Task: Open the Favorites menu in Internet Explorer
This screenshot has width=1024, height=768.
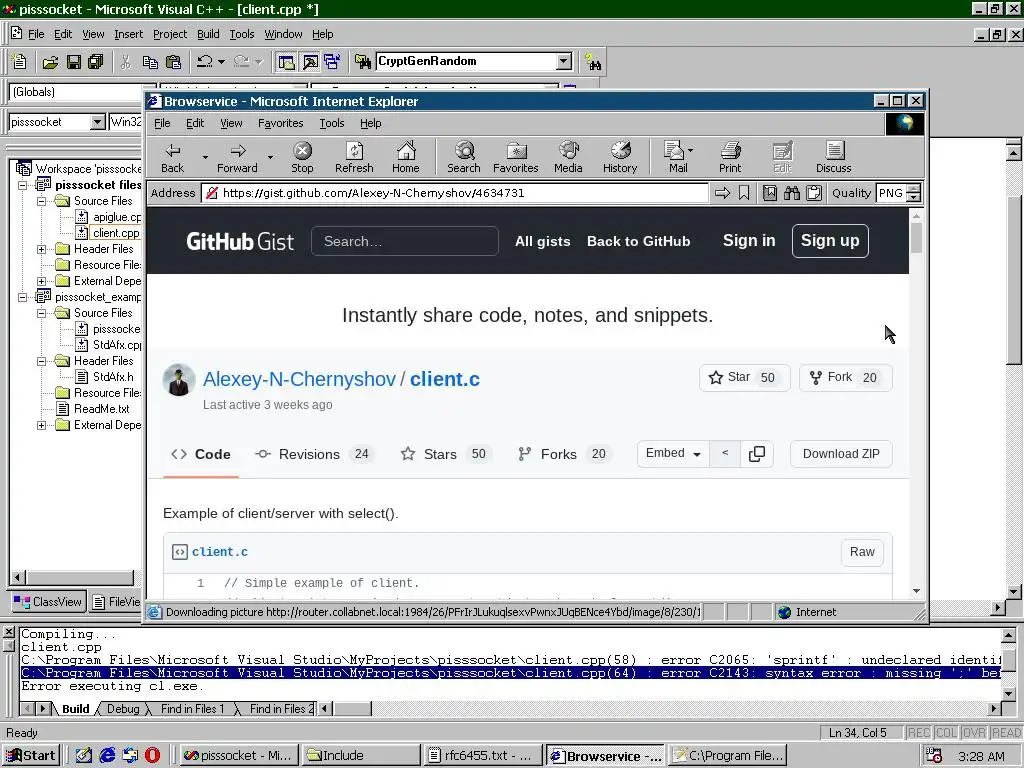Action: tap(280, 123)
